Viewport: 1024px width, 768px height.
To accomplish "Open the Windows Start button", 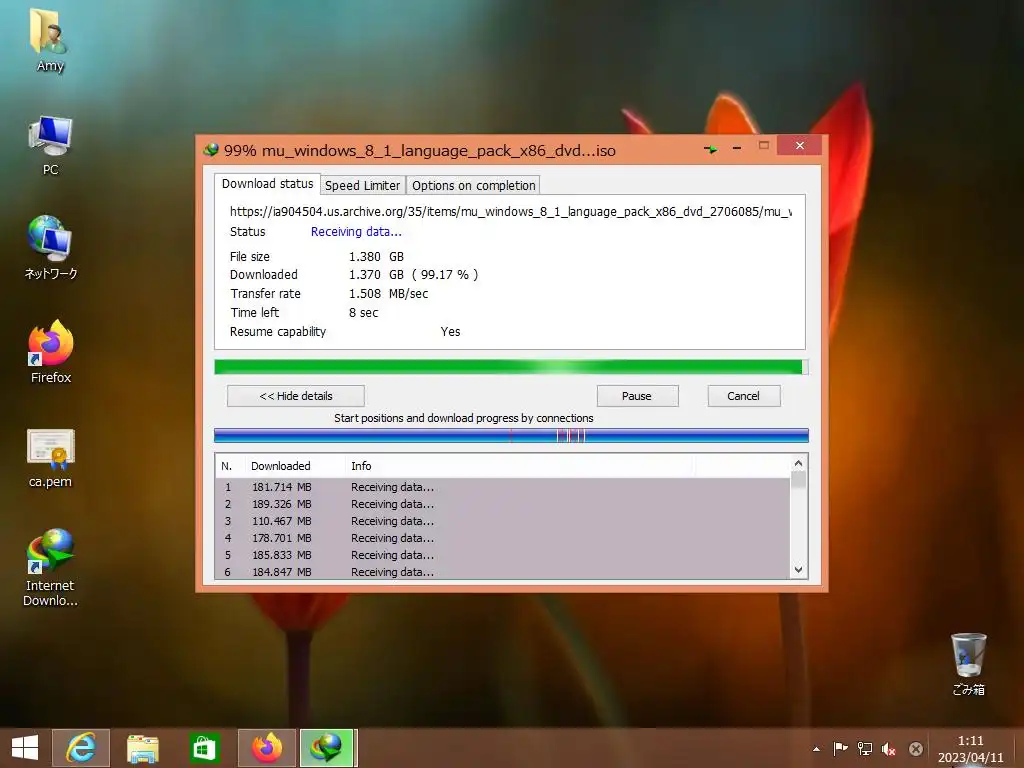I will (25, 748).
